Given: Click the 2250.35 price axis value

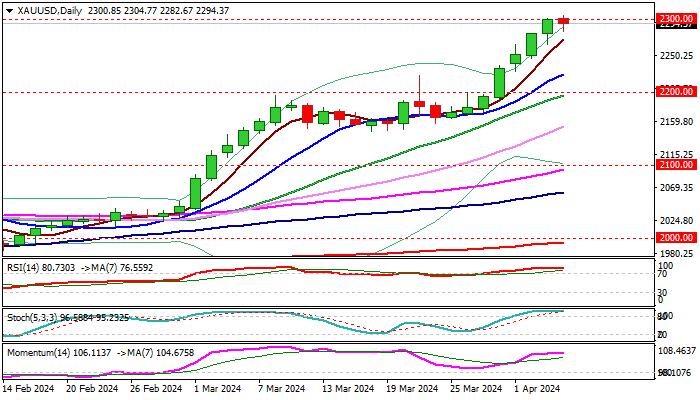Looking at the screenshot, I should (676, 55).
